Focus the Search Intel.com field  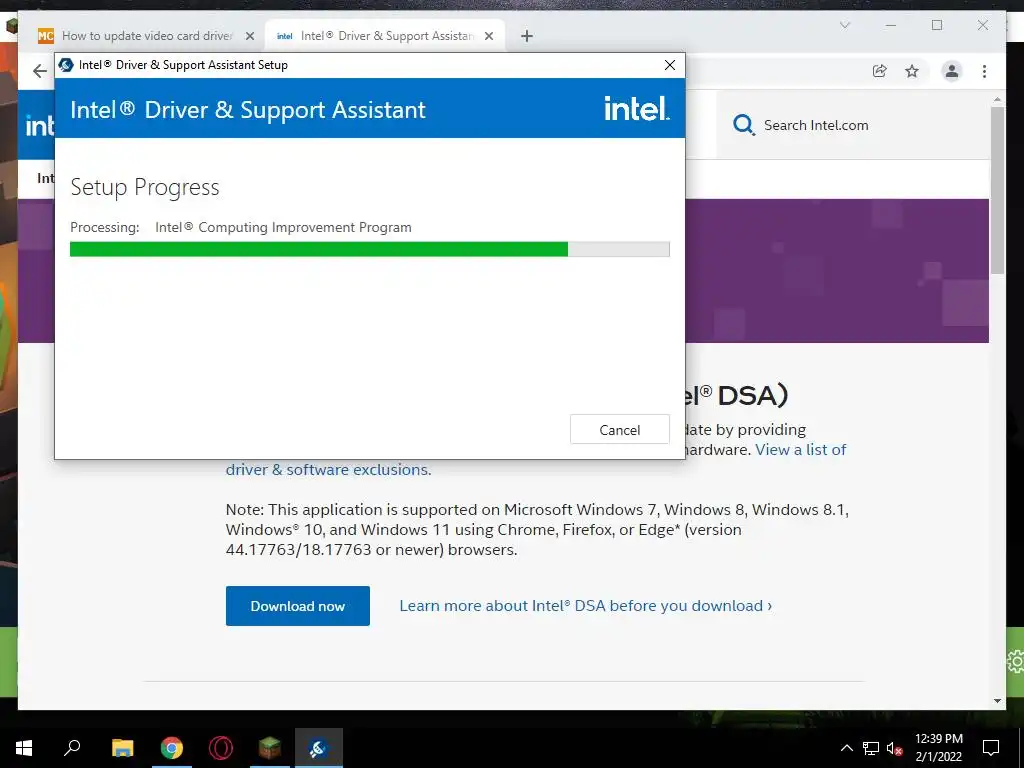click(x=852, y=125)
